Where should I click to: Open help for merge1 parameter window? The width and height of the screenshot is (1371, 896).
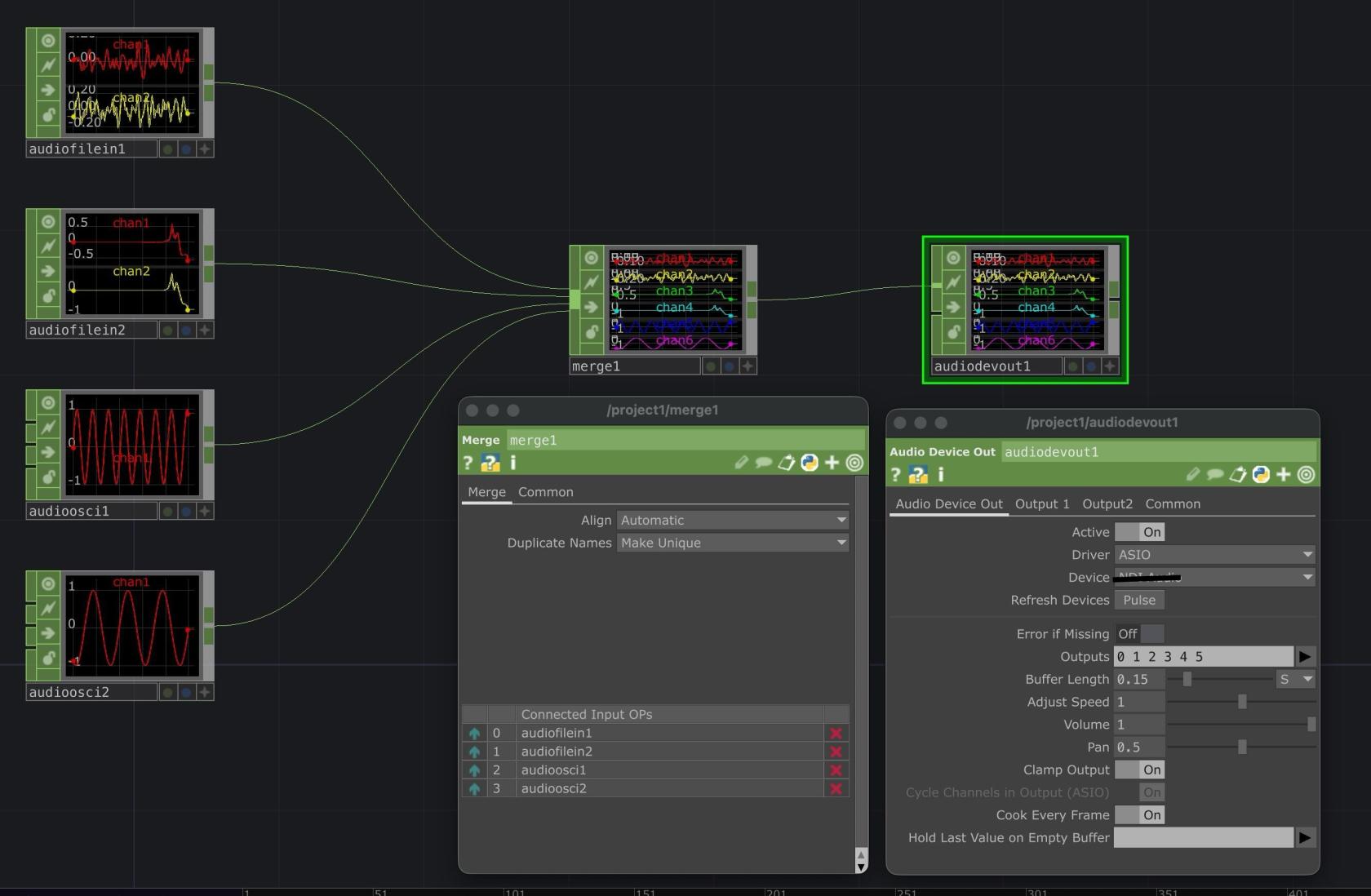click(x=468, y=464)
